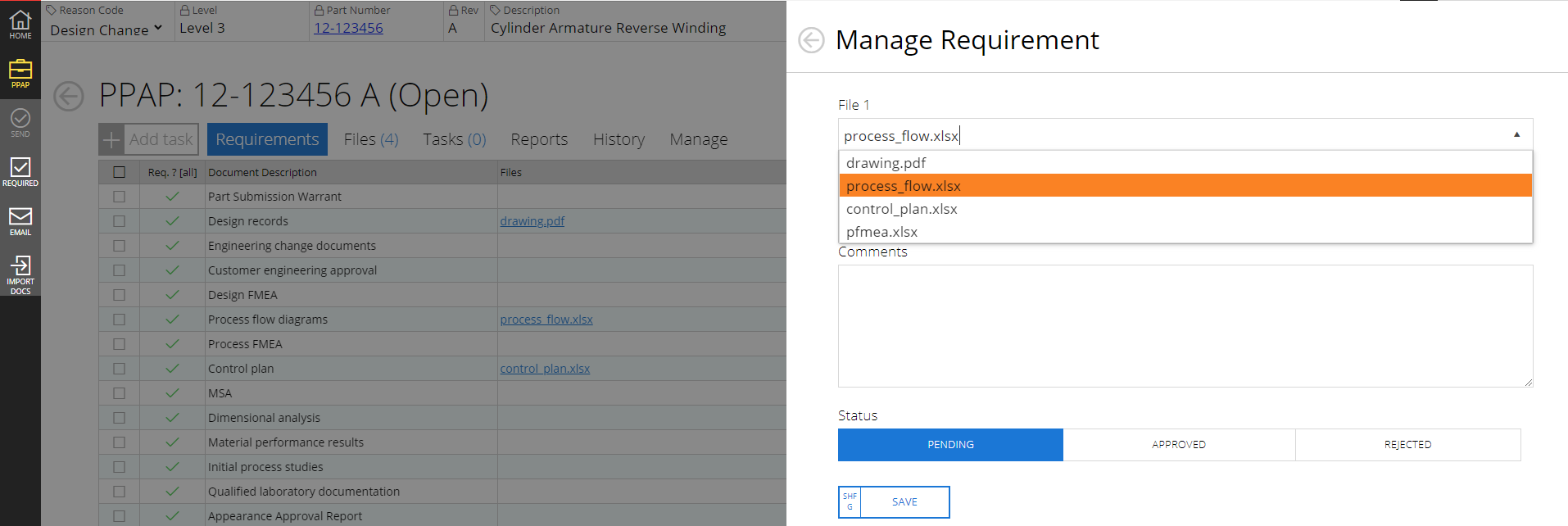Click green checkmark for Control plan row

[172, 369]
